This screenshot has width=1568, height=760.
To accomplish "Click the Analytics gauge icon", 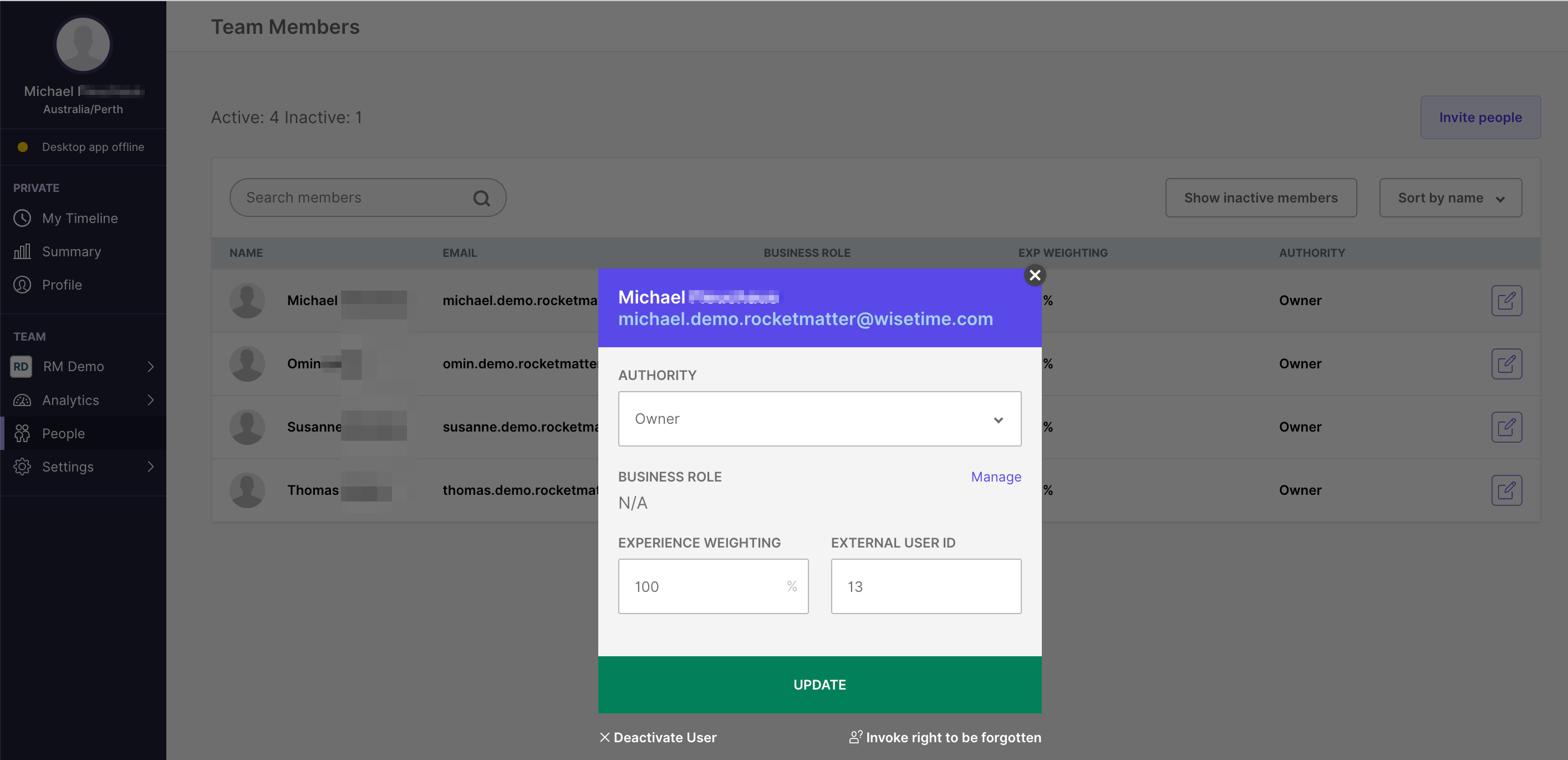I will pyautogui.click(x=22, y=400).
